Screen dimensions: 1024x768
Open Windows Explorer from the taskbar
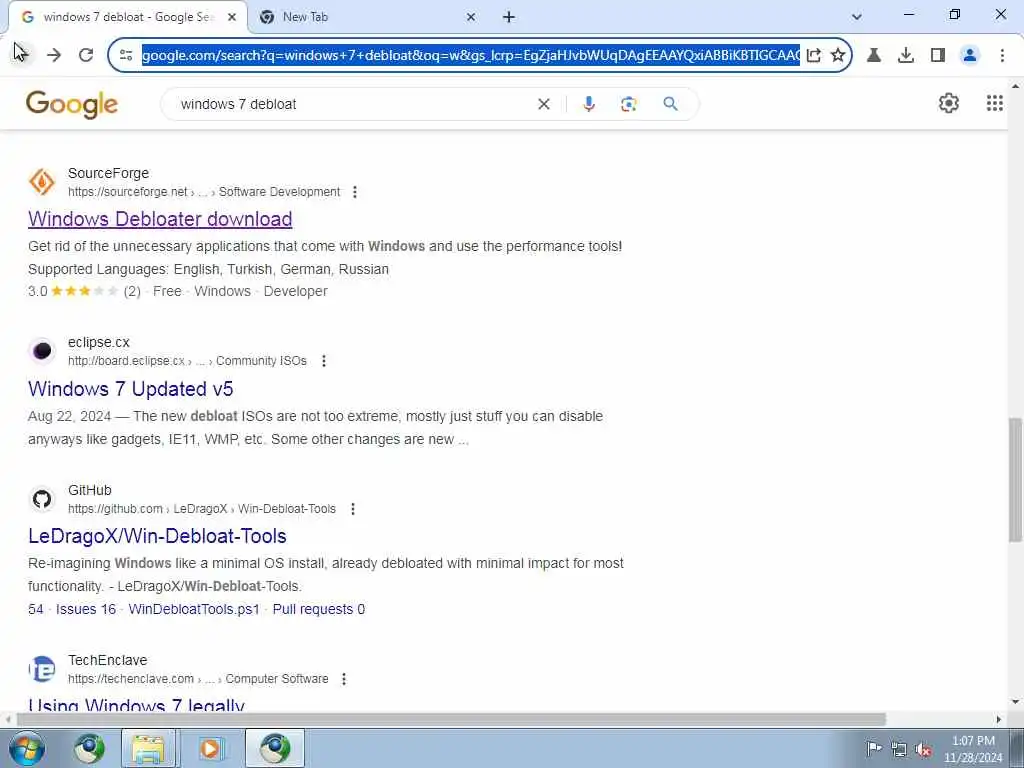(x=148, y=748)
